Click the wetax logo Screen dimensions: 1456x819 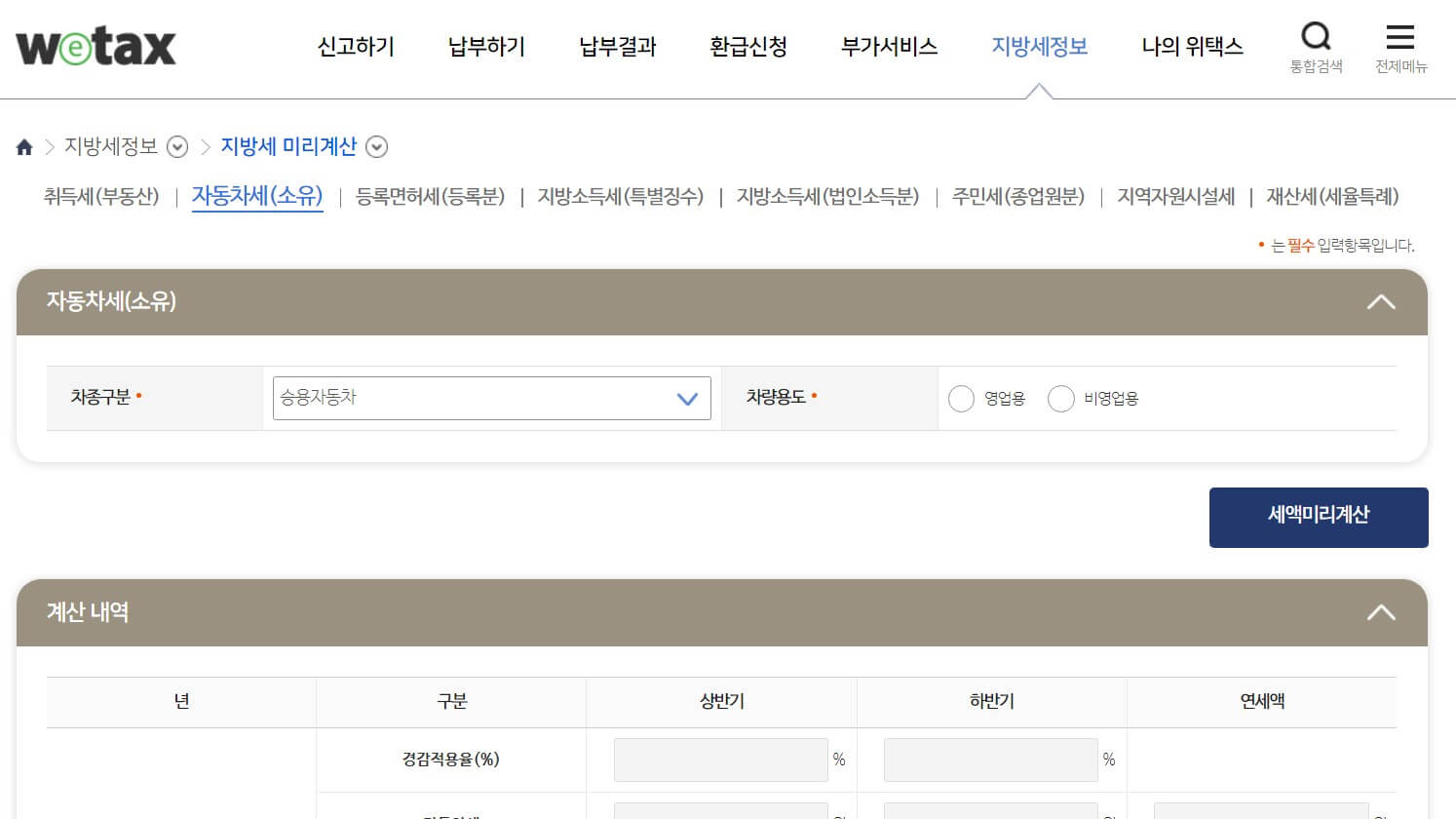click(96, 46)
